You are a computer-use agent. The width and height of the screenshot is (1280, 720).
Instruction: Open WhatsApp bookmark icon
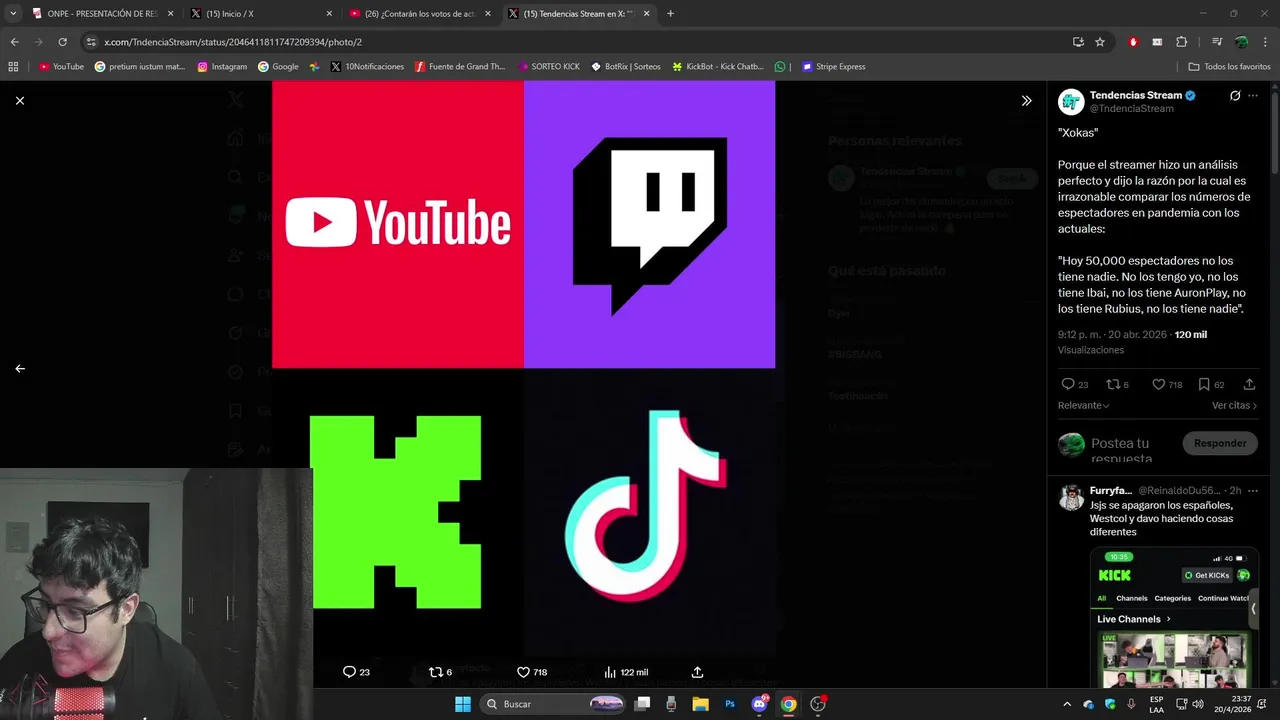780,66
